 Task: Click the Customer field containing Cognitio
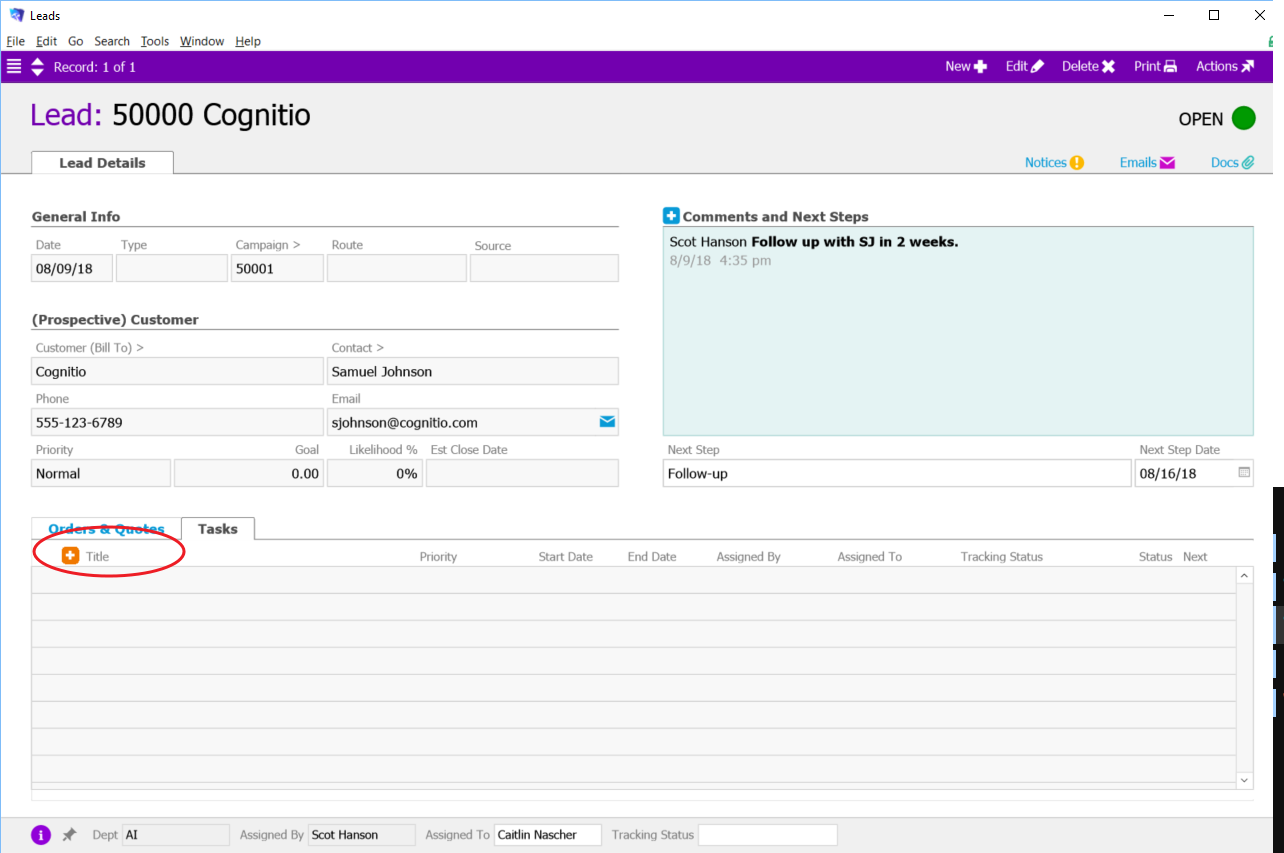(178, 371)
